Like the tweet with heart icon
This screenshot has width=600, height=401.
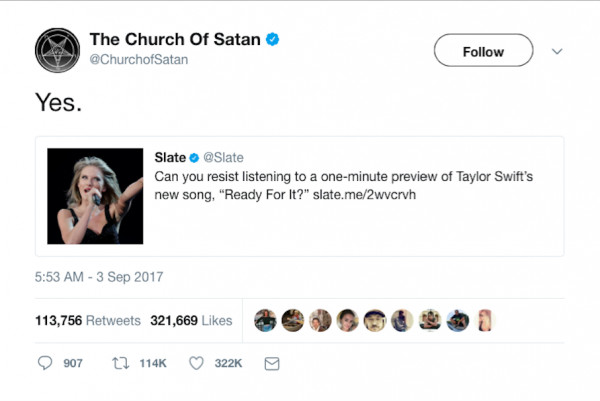(196, 363)
